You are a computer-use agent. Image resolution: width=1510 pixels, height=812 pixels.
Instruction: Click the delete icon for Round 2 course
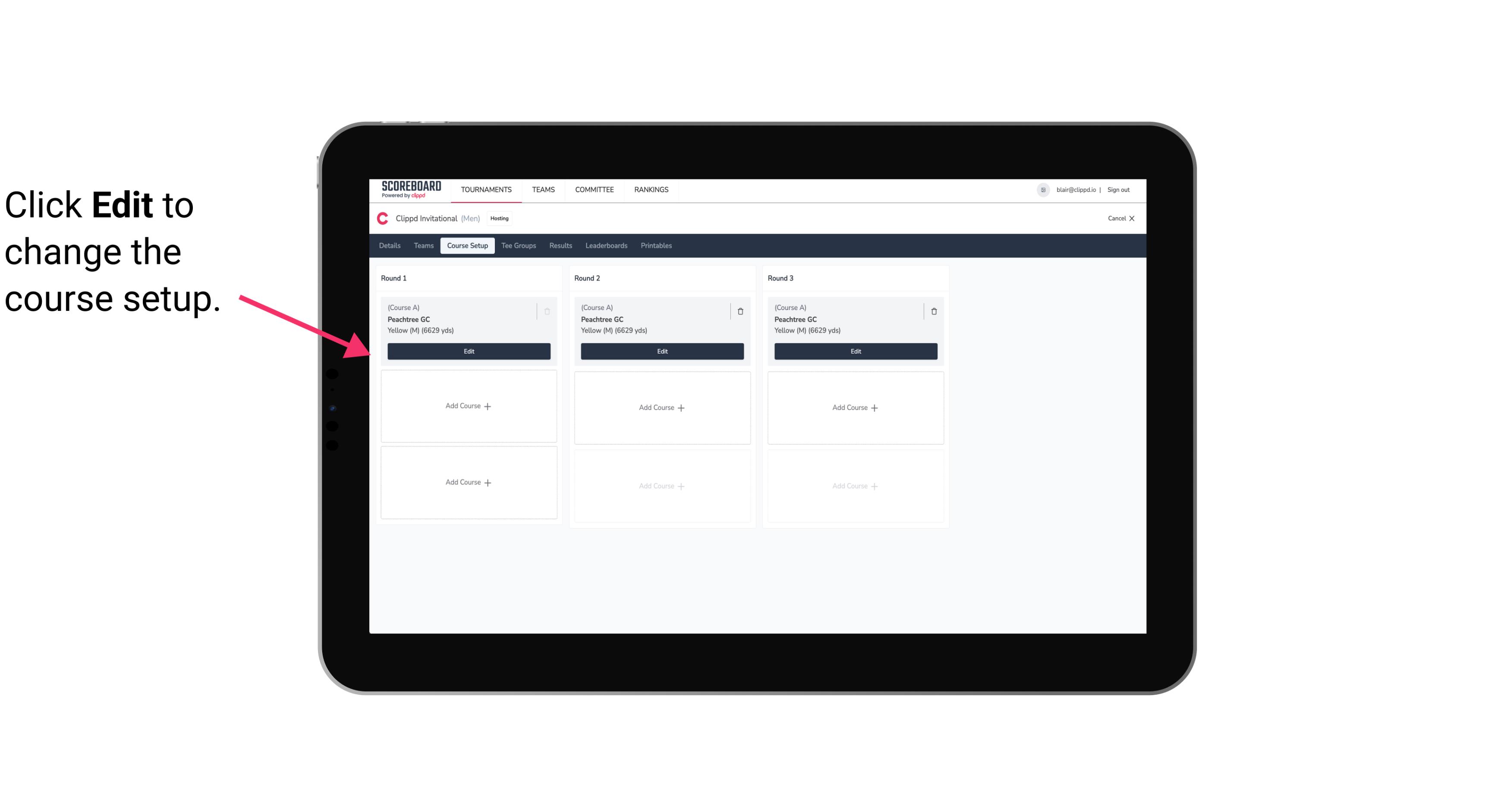click(x=740, y=310)
